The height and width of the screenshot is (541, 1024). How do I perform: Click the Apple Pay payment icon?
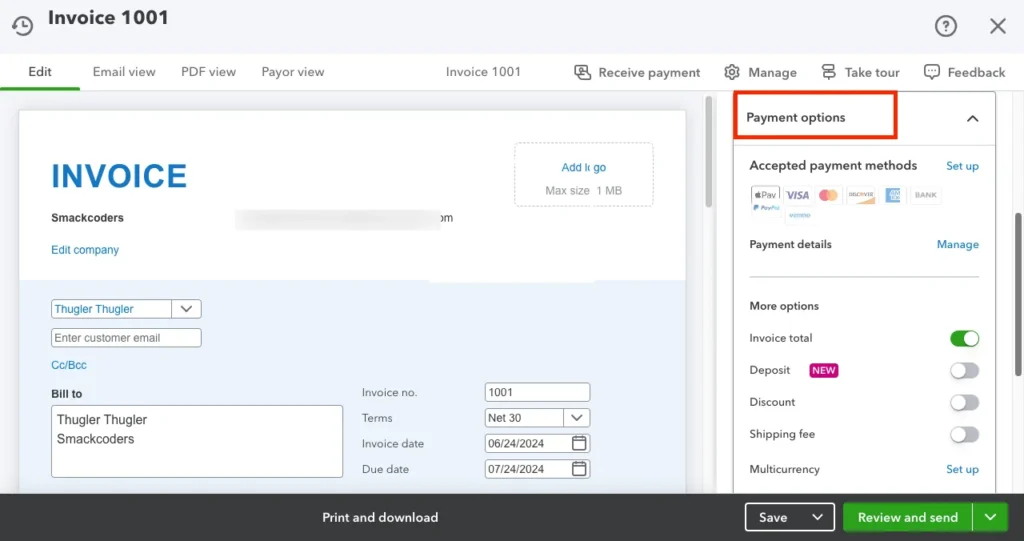click(x=765, y=195)
